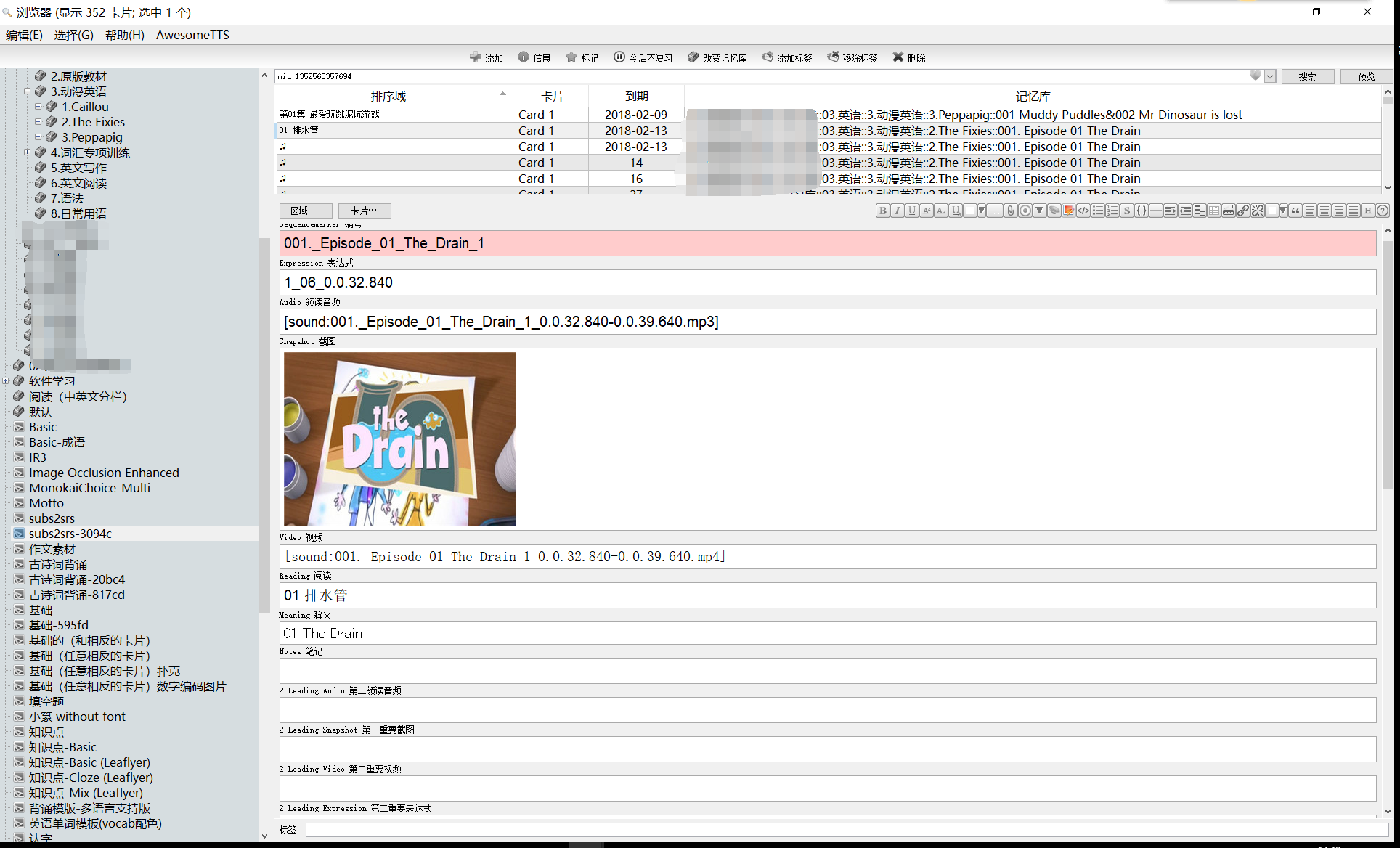The width and height of the screenshot is (1400, 848).
Task: Click the Italic formatting icon
Action: tap(898, 211)
